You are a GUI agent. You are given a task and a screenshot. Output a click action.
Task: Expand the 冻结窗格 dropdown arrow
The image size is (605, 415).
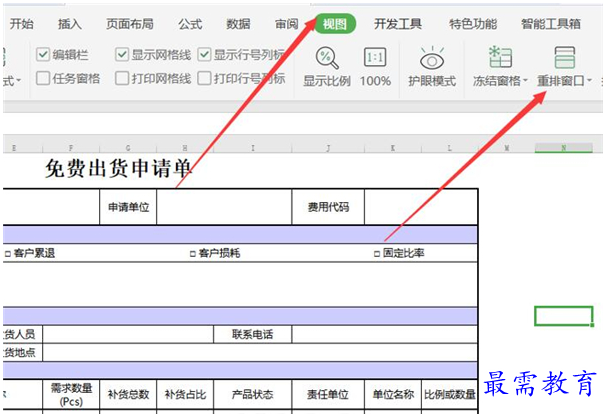[x=525, y=81]
